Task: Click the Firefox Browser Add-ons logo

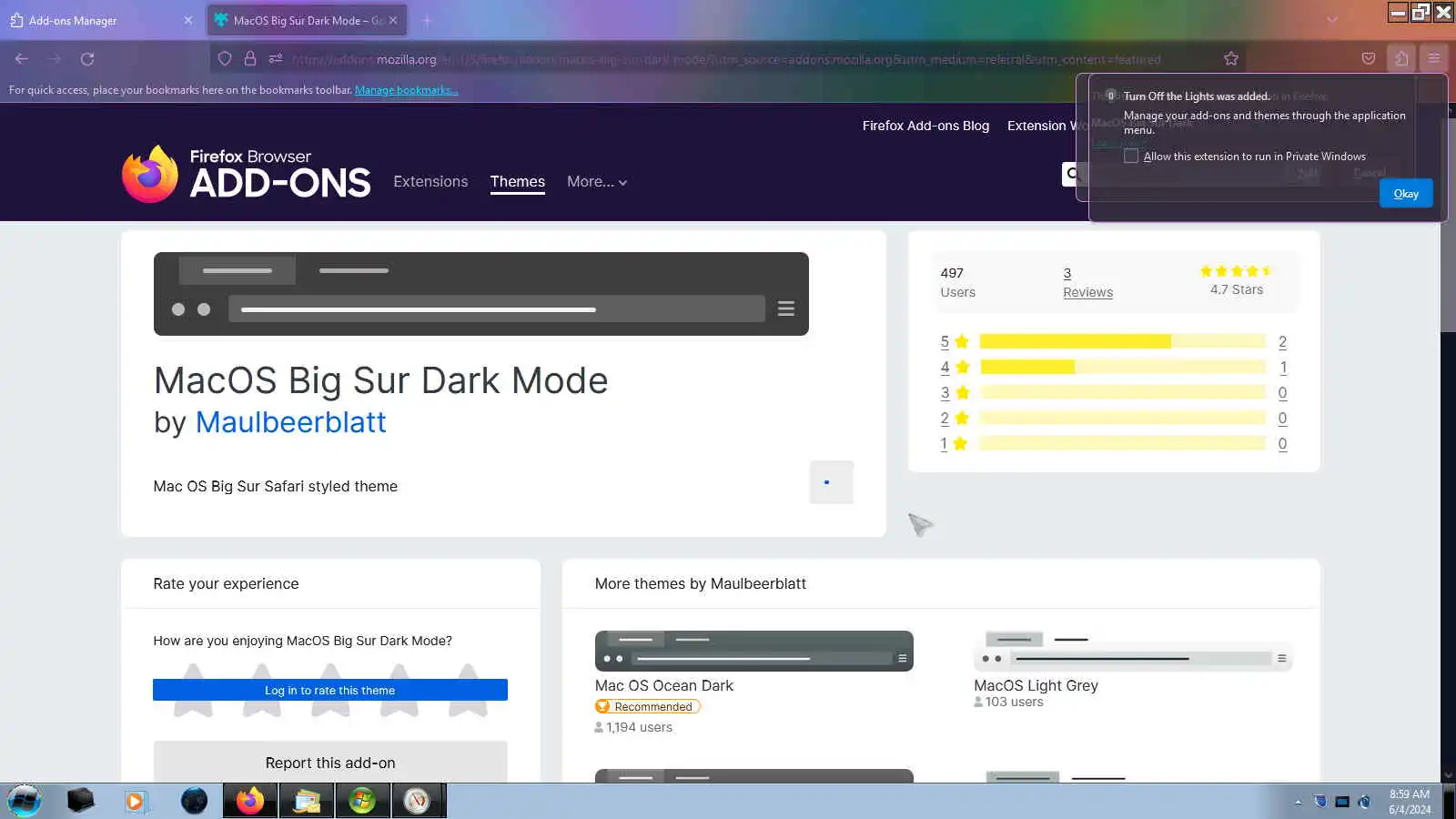Action: click(247, 173)
